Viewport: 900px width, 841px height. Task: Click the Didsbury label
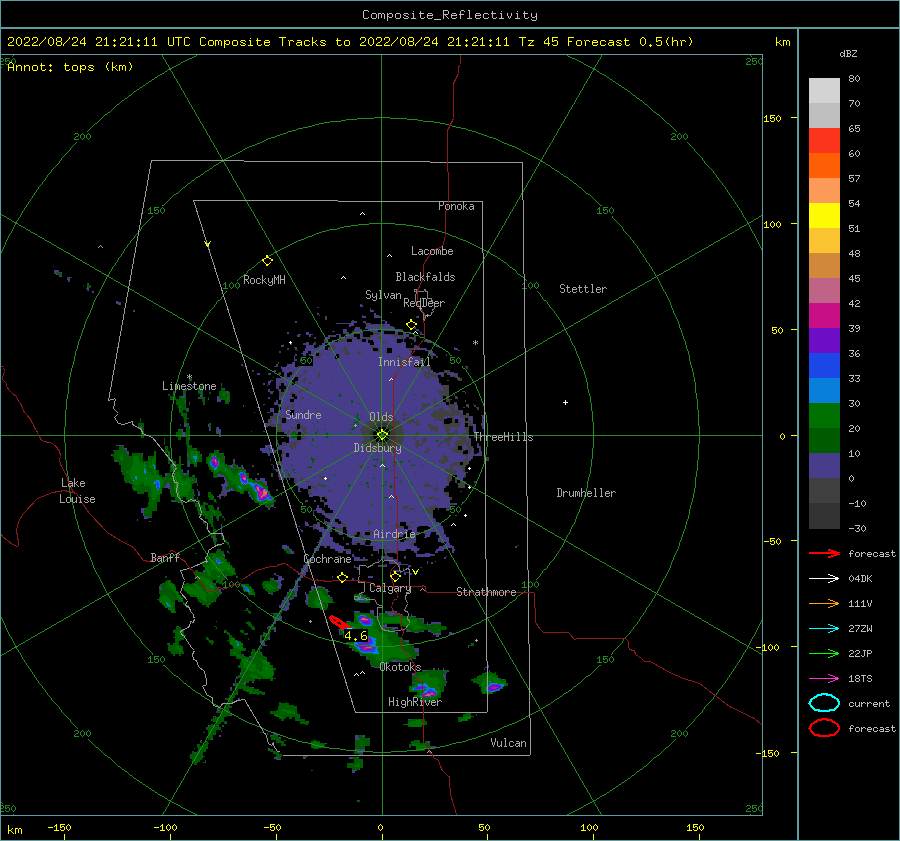click(x=377, y=448)
